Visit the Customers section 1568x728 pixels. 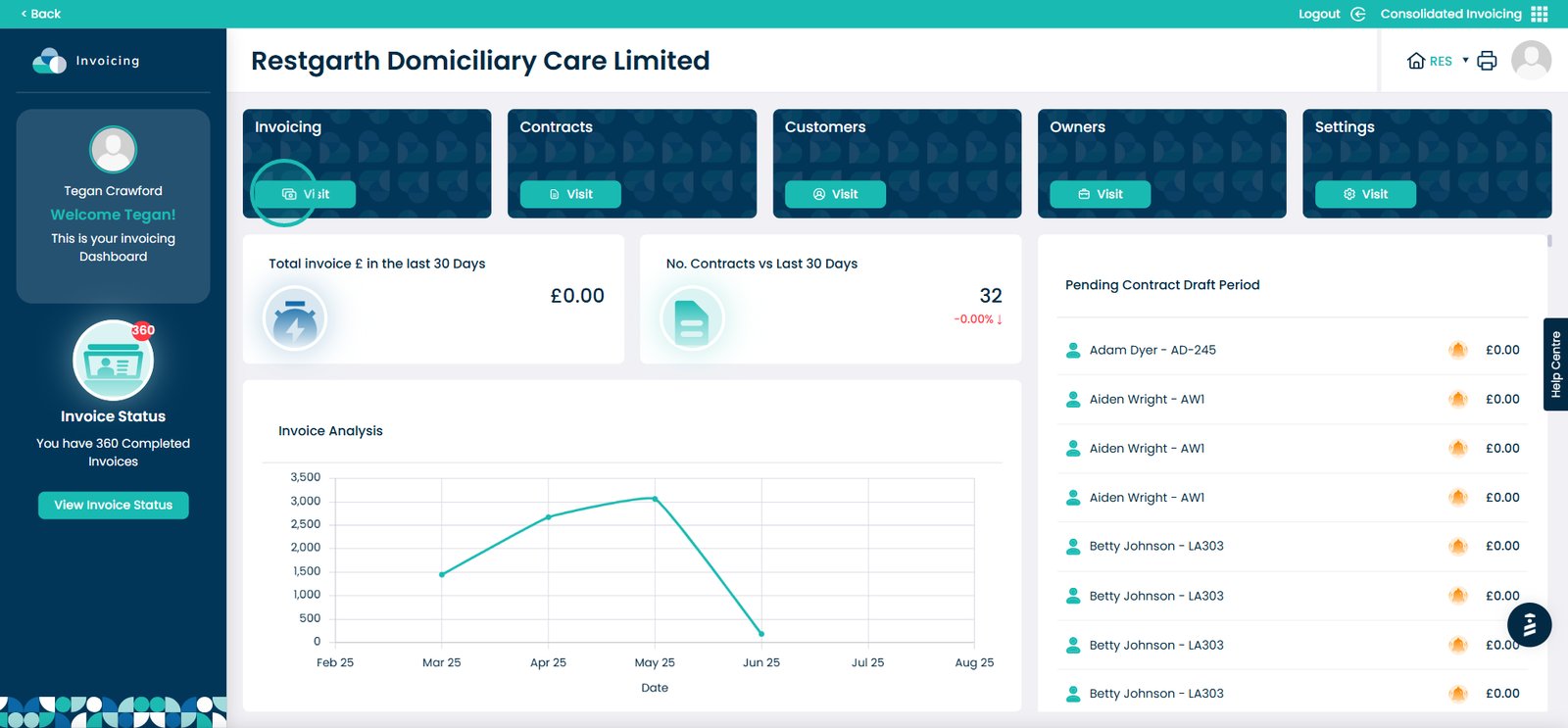(x=835, y=194)
